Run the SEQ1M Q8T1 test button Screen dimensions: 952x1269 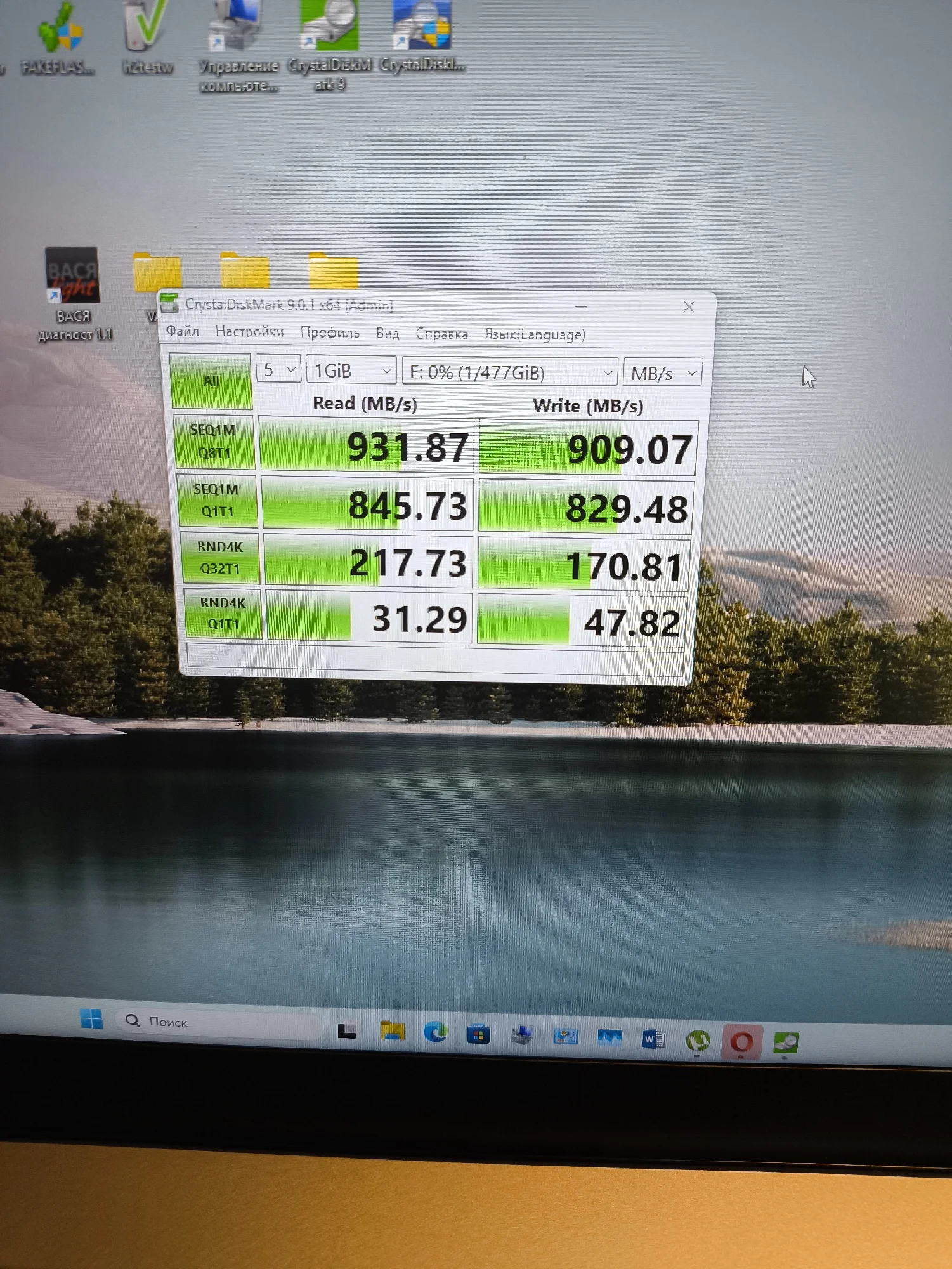coord(214,442)
